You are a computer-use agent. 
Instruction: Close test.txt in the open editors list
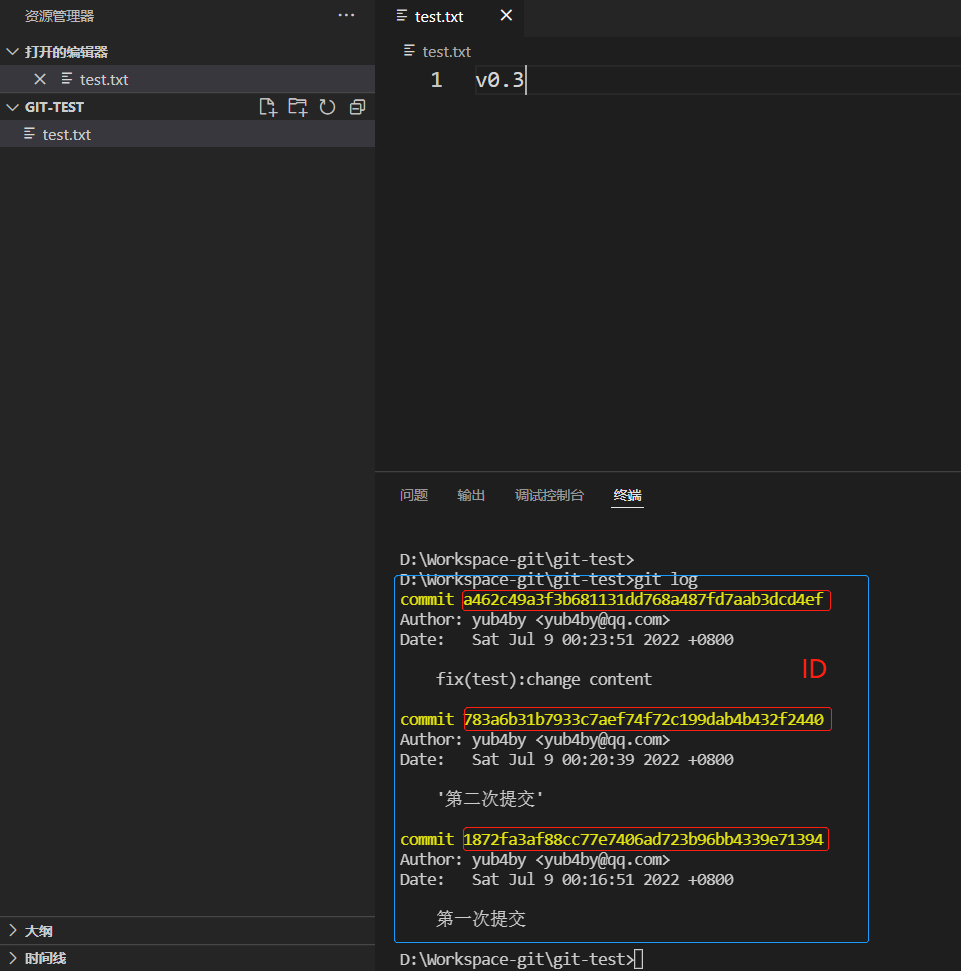click(x=40, y=79)
